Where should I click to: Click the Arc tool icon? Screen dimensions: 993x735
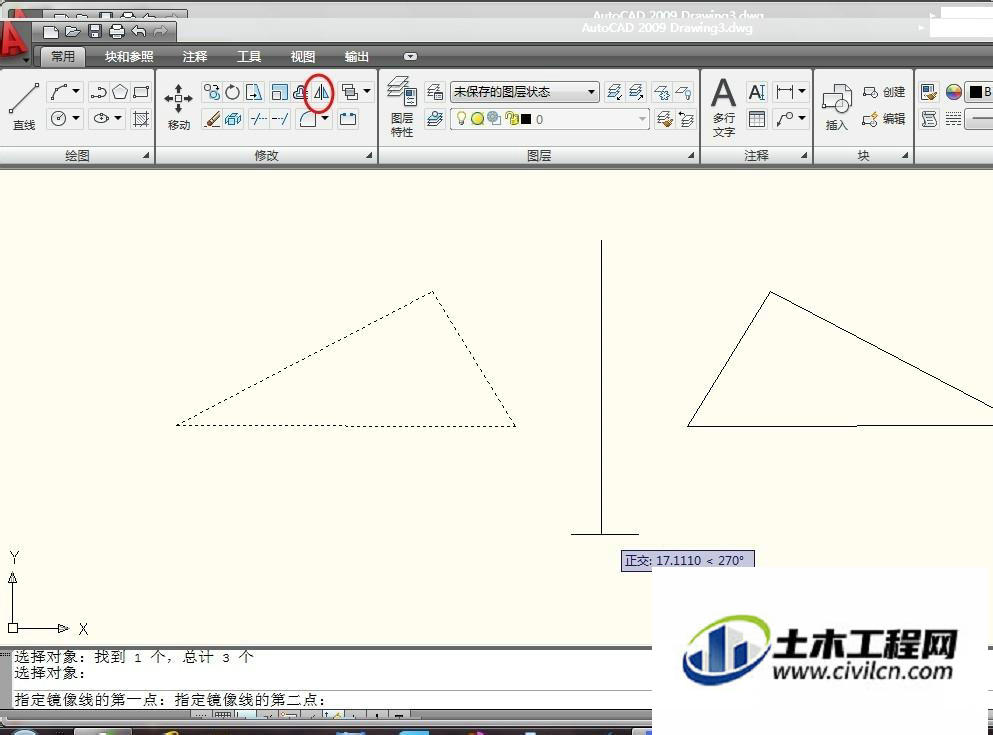(x=59, y=92)
